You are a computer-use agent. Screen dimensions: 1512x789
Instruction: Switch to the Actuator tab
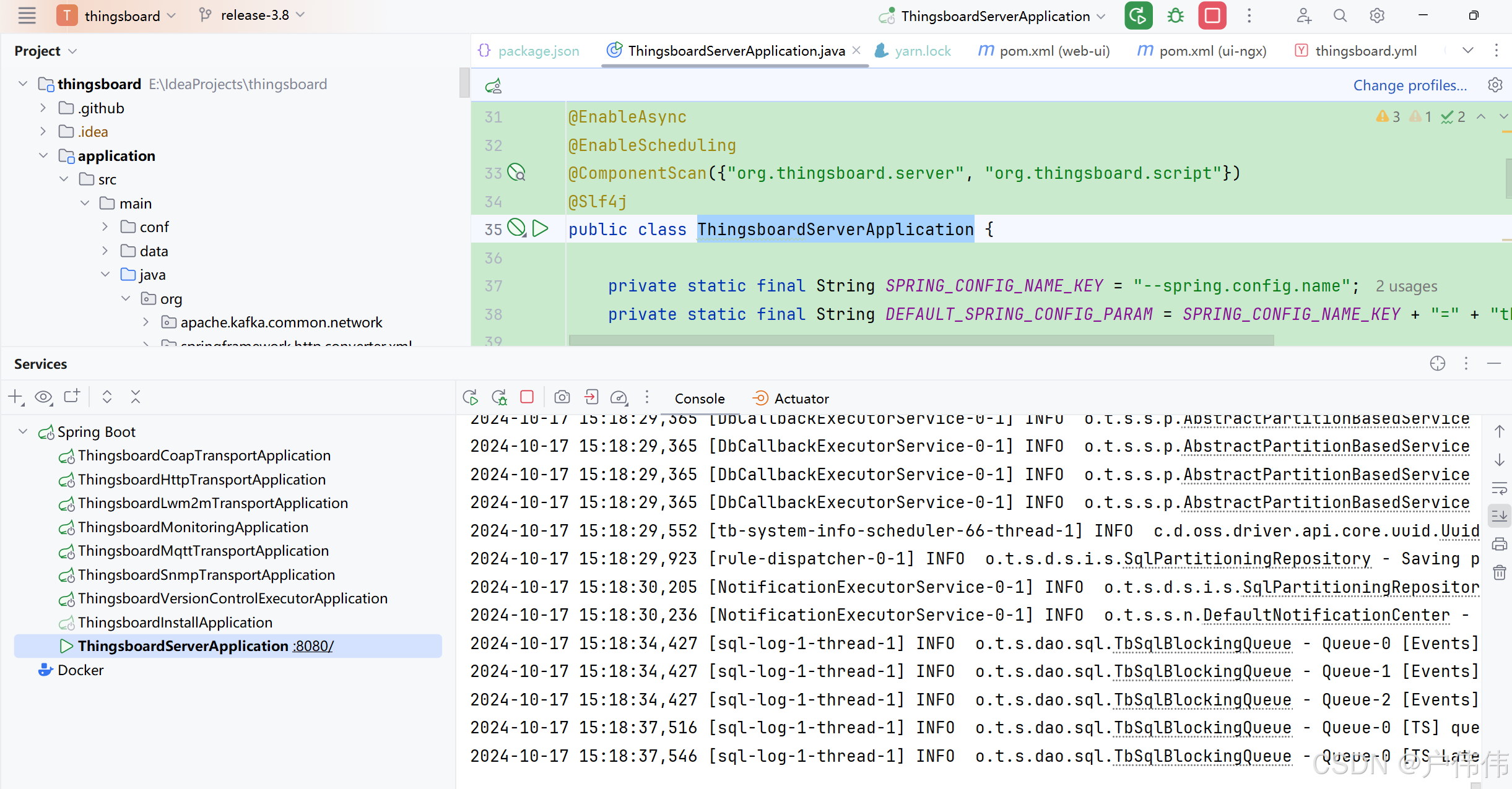pos(791,399)
